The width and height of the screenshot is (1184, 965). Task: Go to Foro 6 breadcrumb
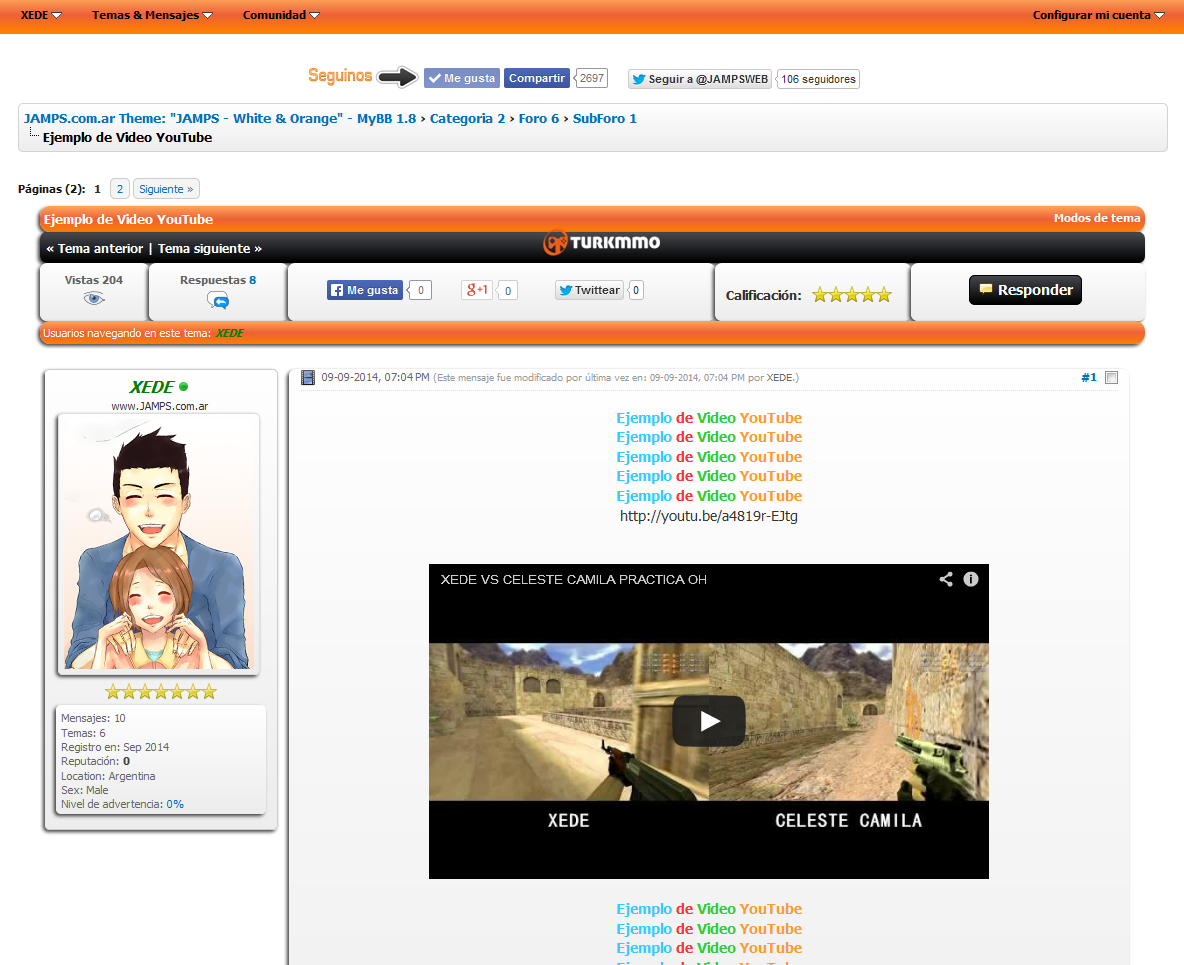click(538, 119)
